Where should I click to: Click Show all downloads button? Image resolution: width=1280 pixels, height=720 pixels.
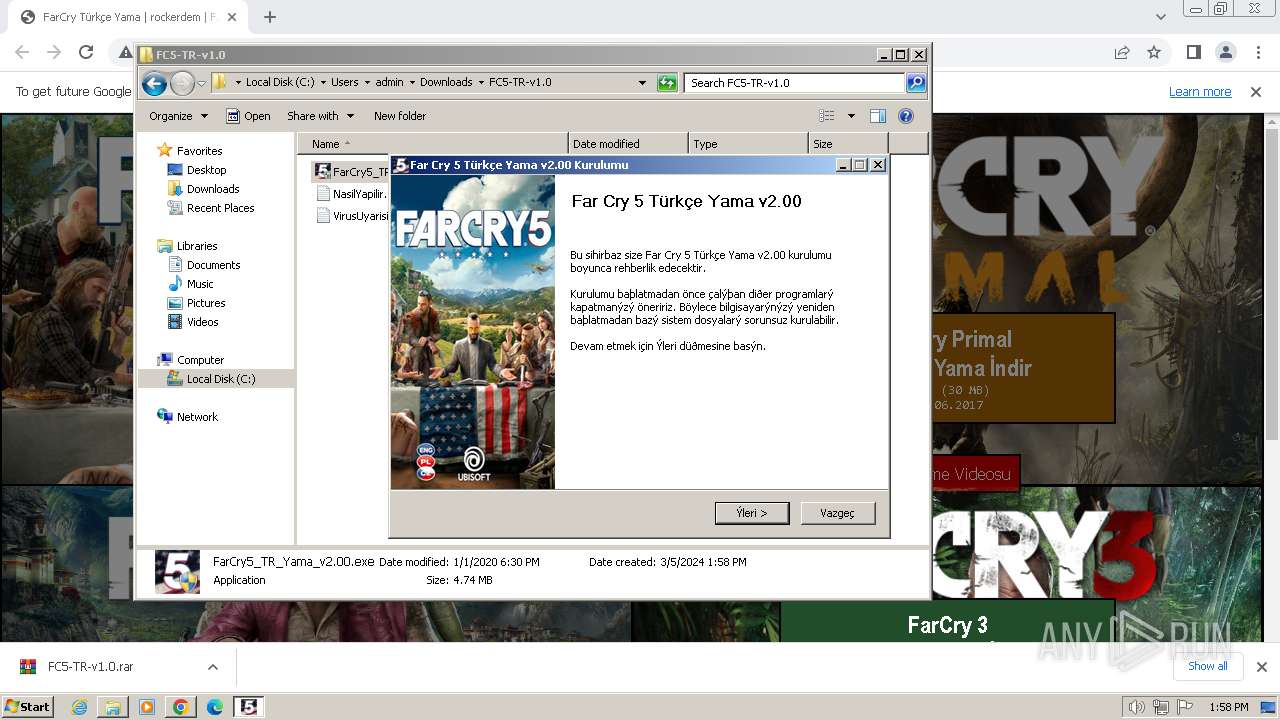[x=1207, y=666]
